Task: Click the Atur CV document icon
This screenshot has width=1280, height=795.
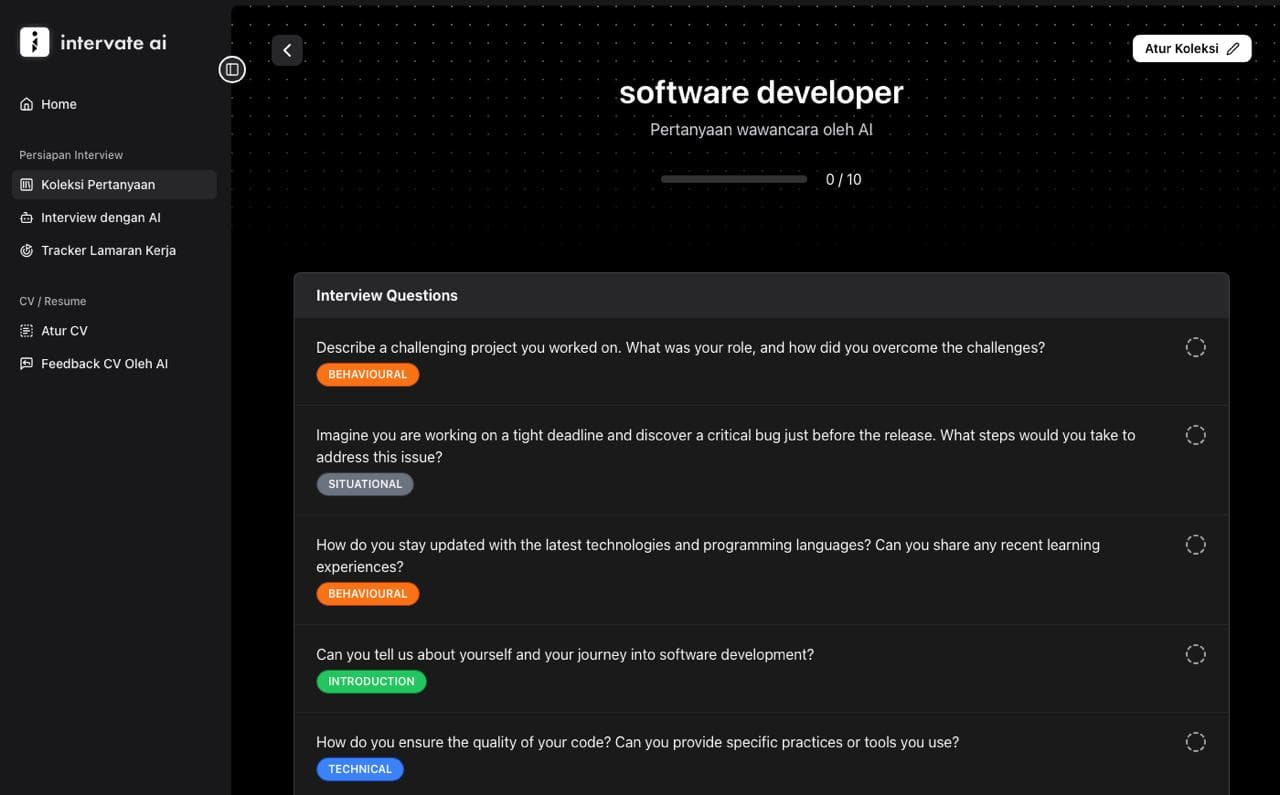Action: click(25, 330)
